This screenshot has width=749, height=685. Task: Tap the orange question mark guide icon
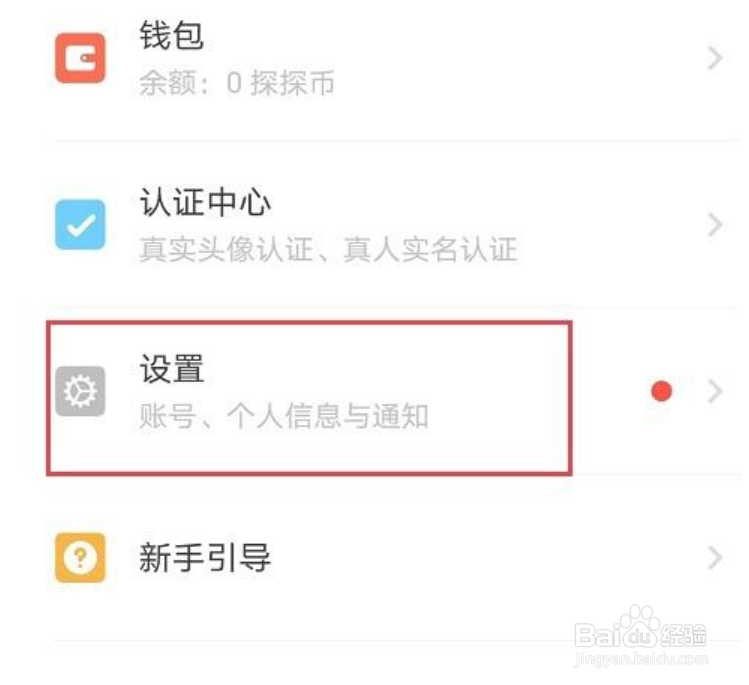[x=80, y=557]
